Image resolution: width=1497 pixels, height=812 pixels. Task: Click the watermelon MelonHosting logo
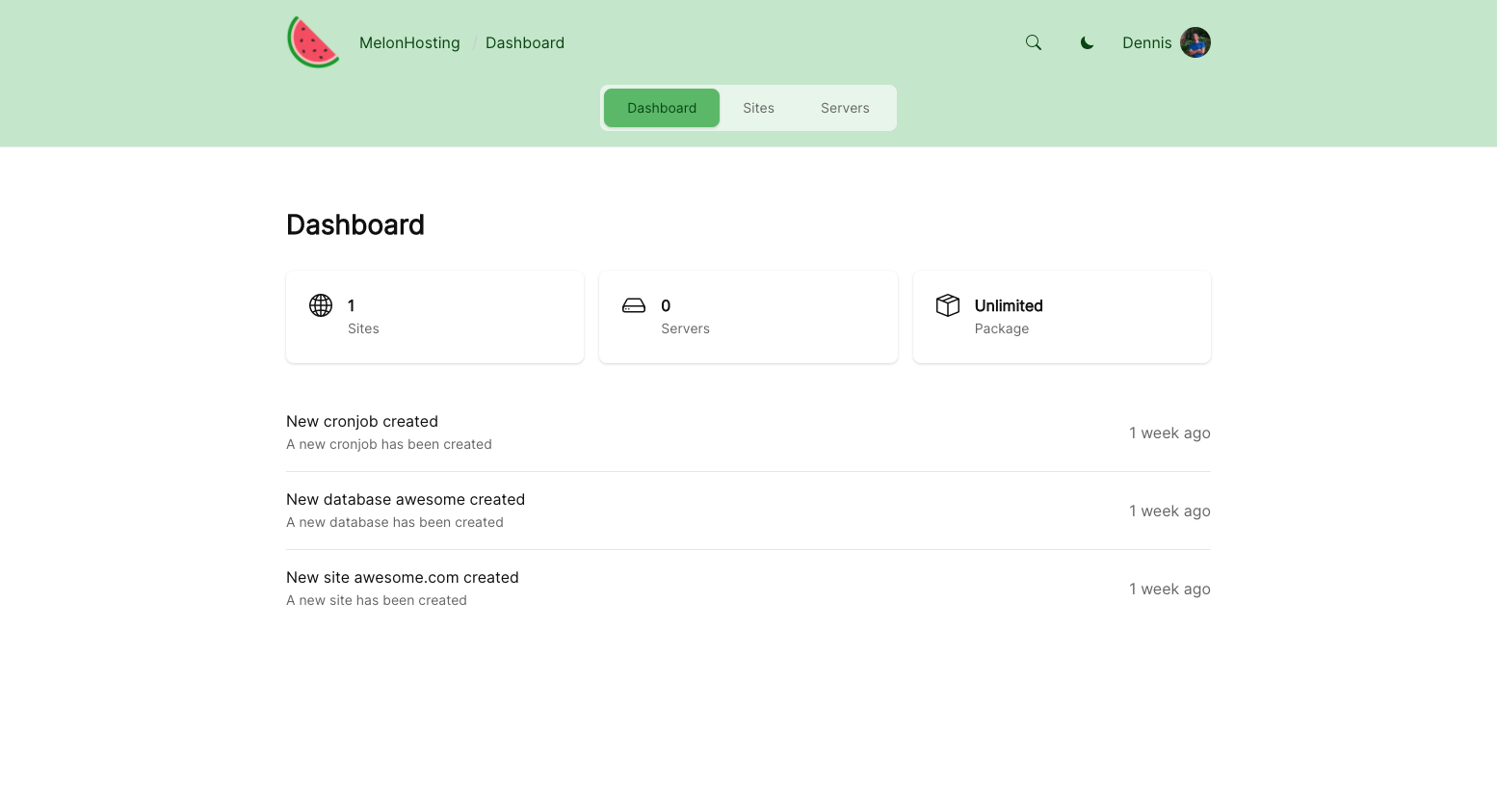pos(312,40)
